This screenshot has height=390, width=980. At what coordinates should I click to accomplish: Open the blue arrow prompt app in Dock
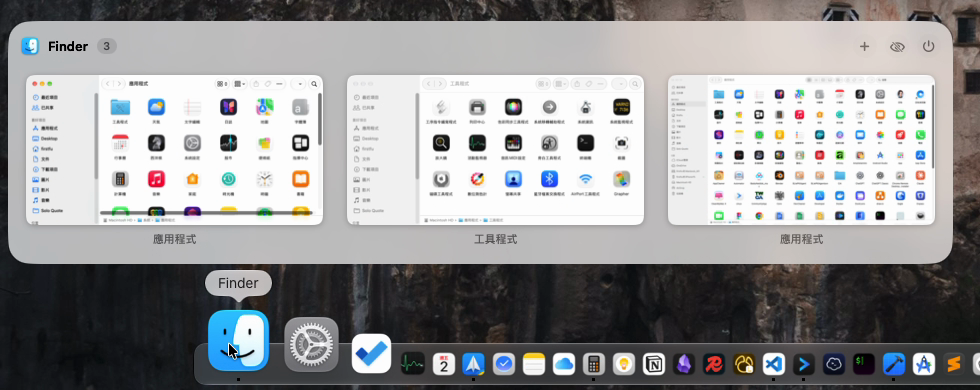[804, 364]
